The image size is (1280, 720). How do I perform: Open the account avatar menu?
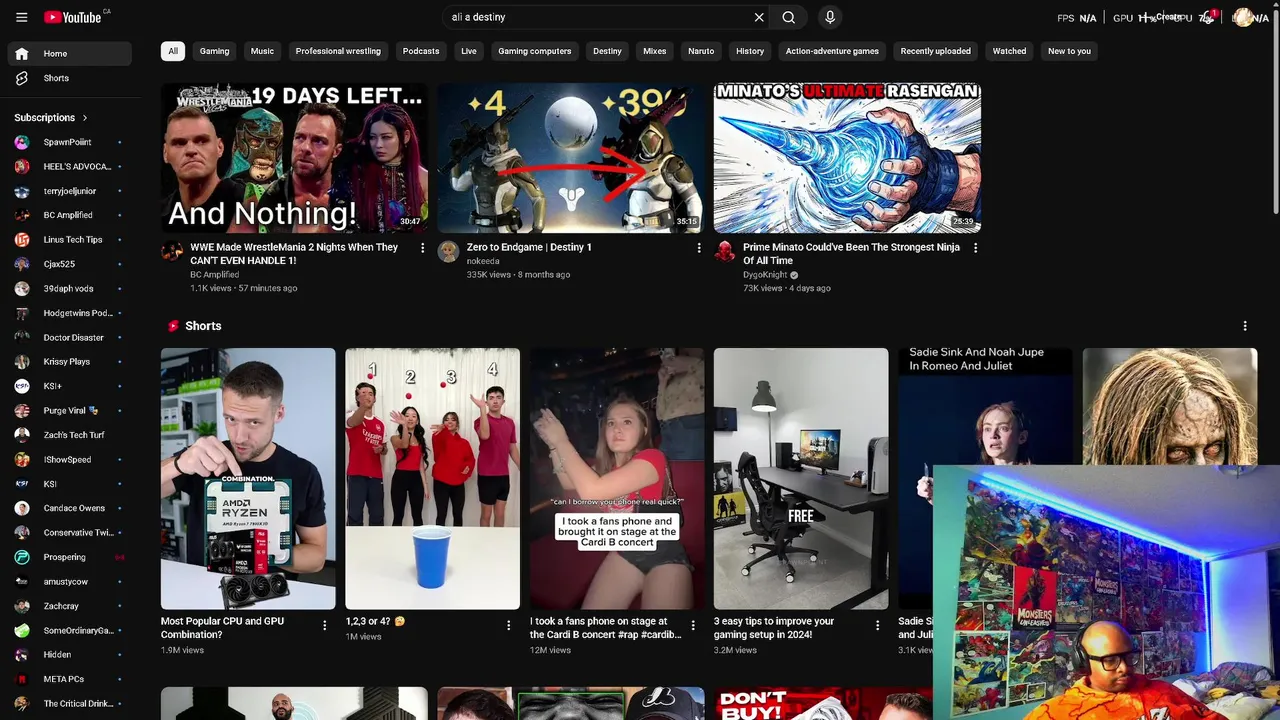1242,17
